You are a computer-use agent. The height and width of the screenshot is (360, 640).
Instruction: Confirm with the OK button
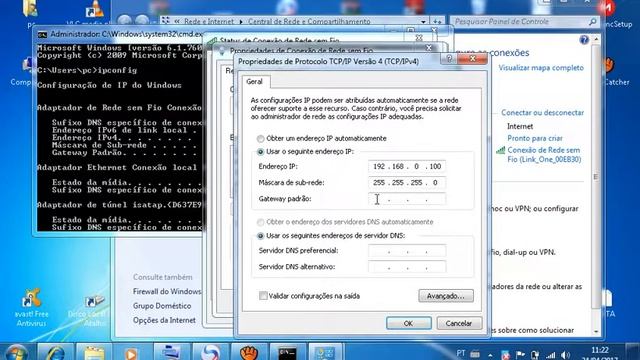[x=409, y=323]
